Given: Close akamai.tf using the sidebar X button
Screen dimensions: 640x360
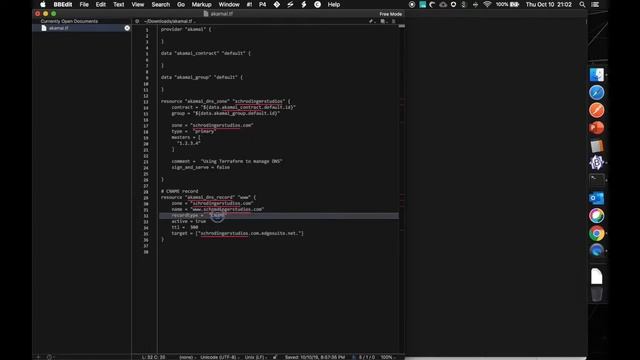Looking at the screenshot, I should point(127,28).
